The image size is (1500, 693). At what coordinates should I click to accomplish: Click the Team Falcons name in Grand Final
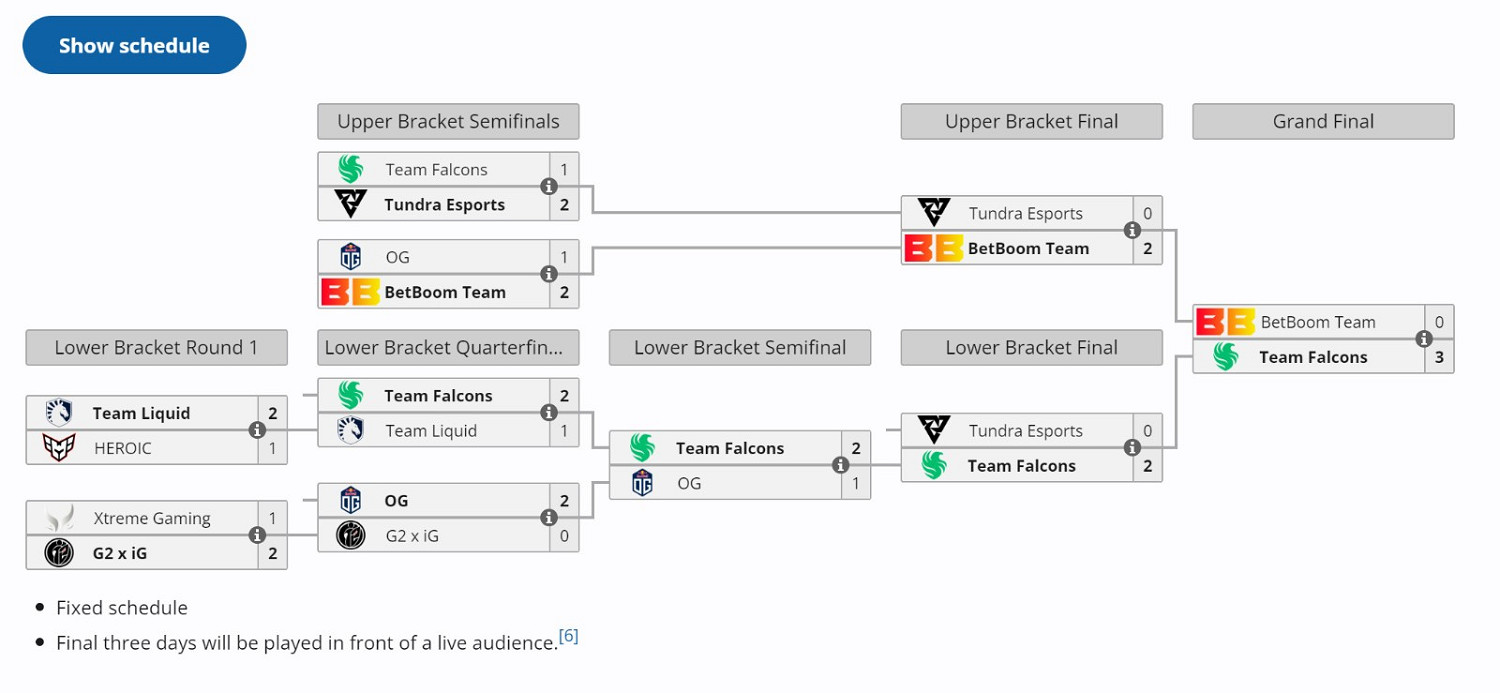click(x=1314, y=357)
